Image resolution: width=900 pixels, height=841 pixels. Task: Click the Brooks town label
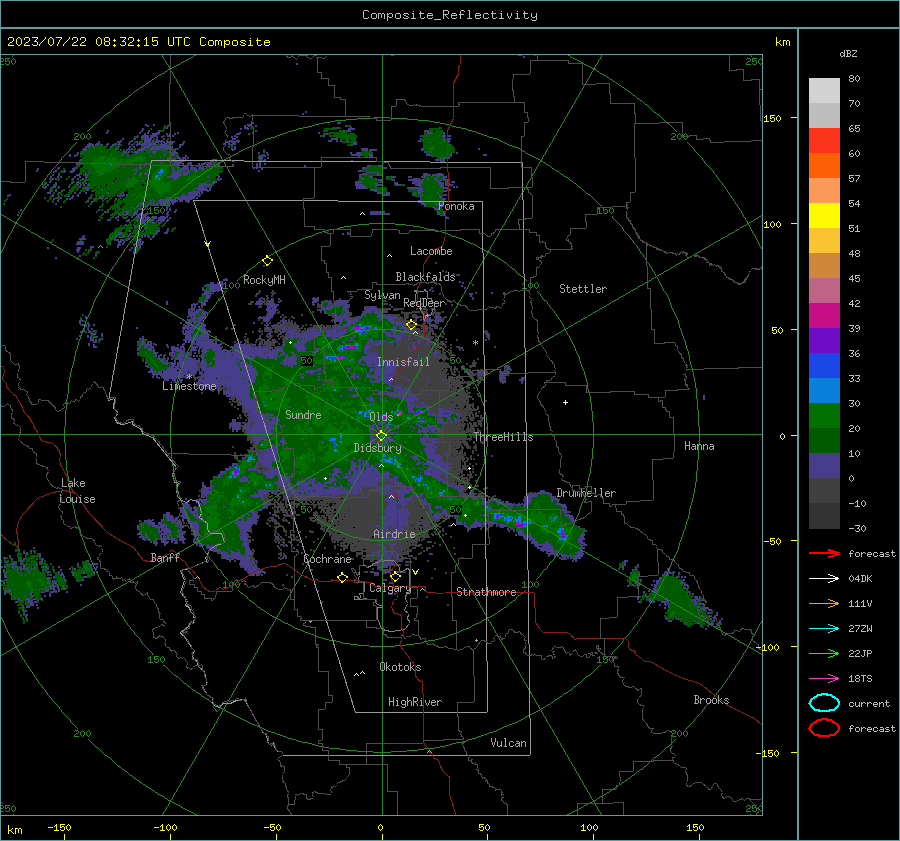pyautogui.click(x=711, y=700)
